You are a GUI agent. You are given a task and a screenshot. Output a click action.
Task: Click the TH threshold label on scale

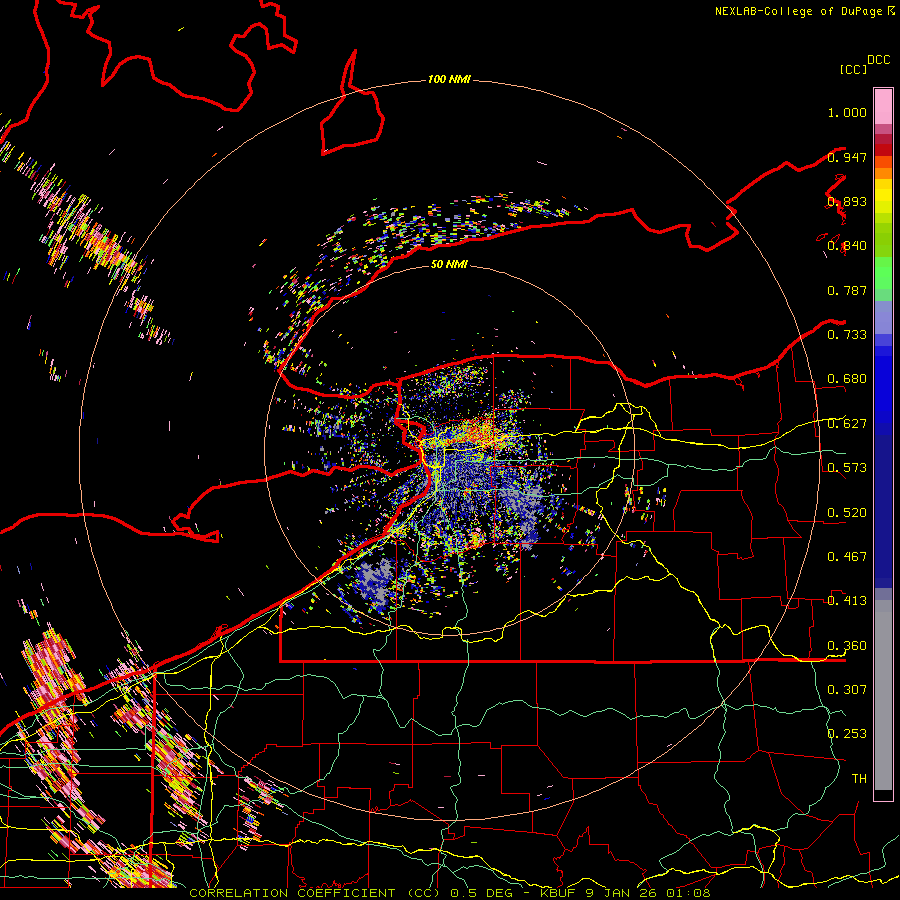point(859,779)
